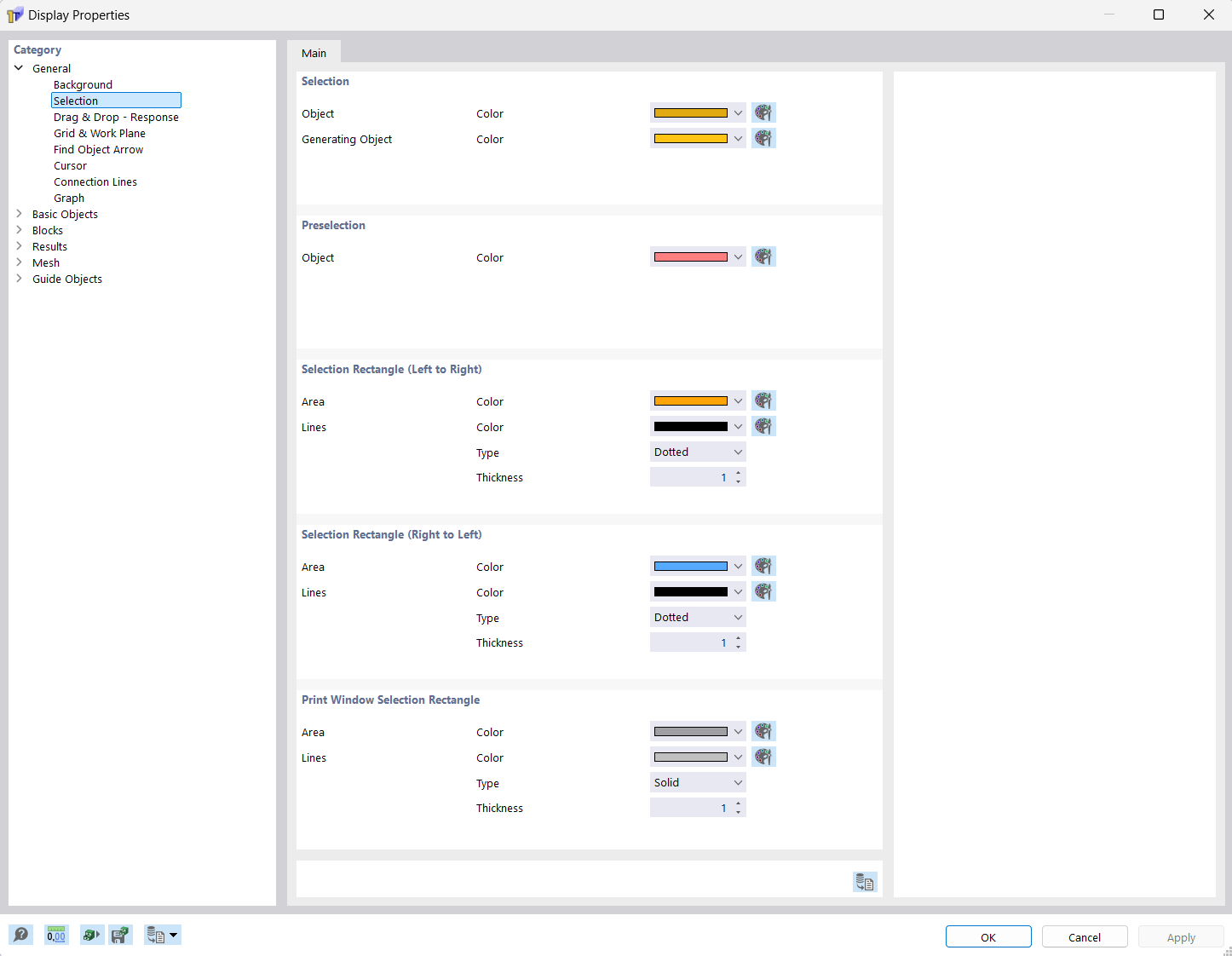Expand the Blocks category
The width and height of the screenshot is (1232, 956).
coord(19,230)
